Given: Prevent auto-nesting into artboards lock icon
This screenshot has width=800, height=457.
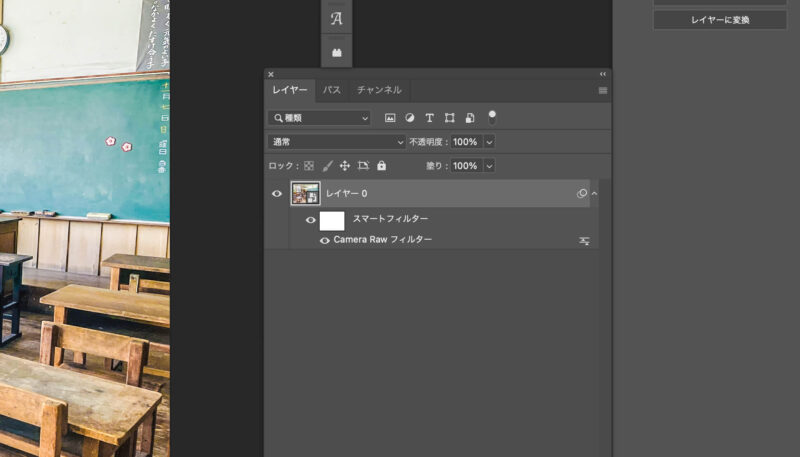Looking at the screenshot, I should coord(363,166).
